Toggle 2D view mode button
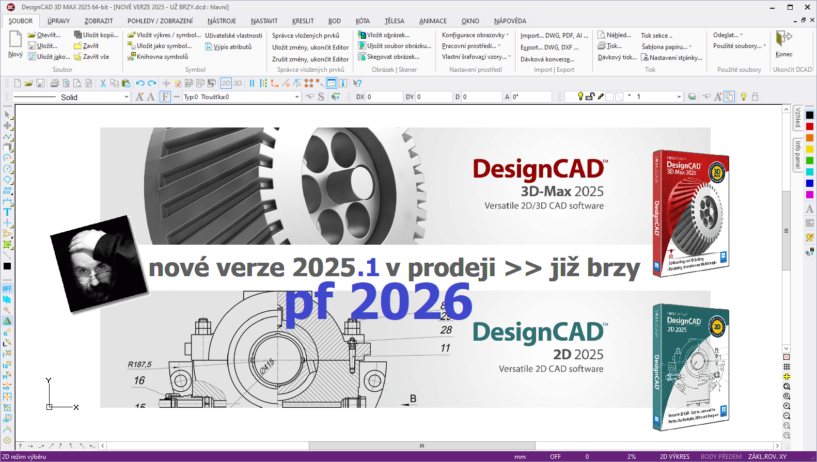Image resolution: width=817 pixels, height=462 pixels. (x=226, y=83)
